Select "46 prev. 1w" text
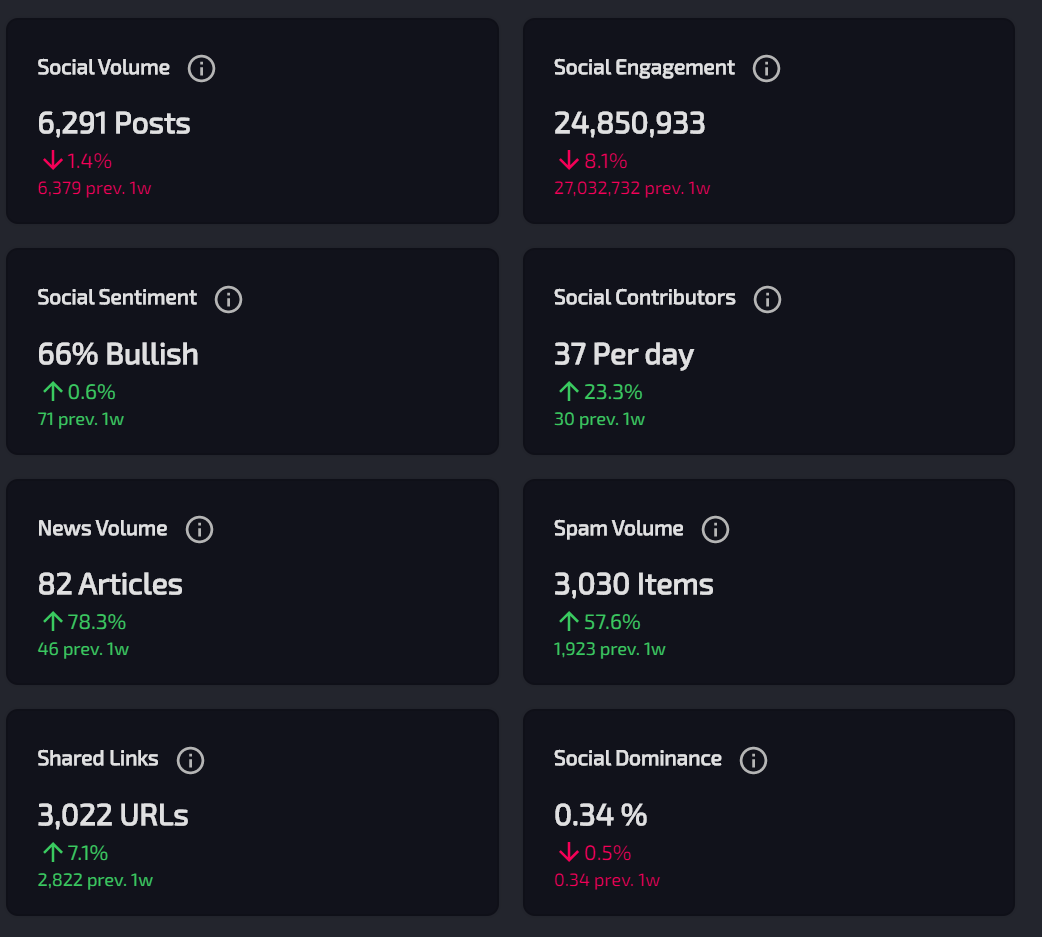Image resolution: width=1042 pixels, height=937 pixels. (x=83, y=649)
